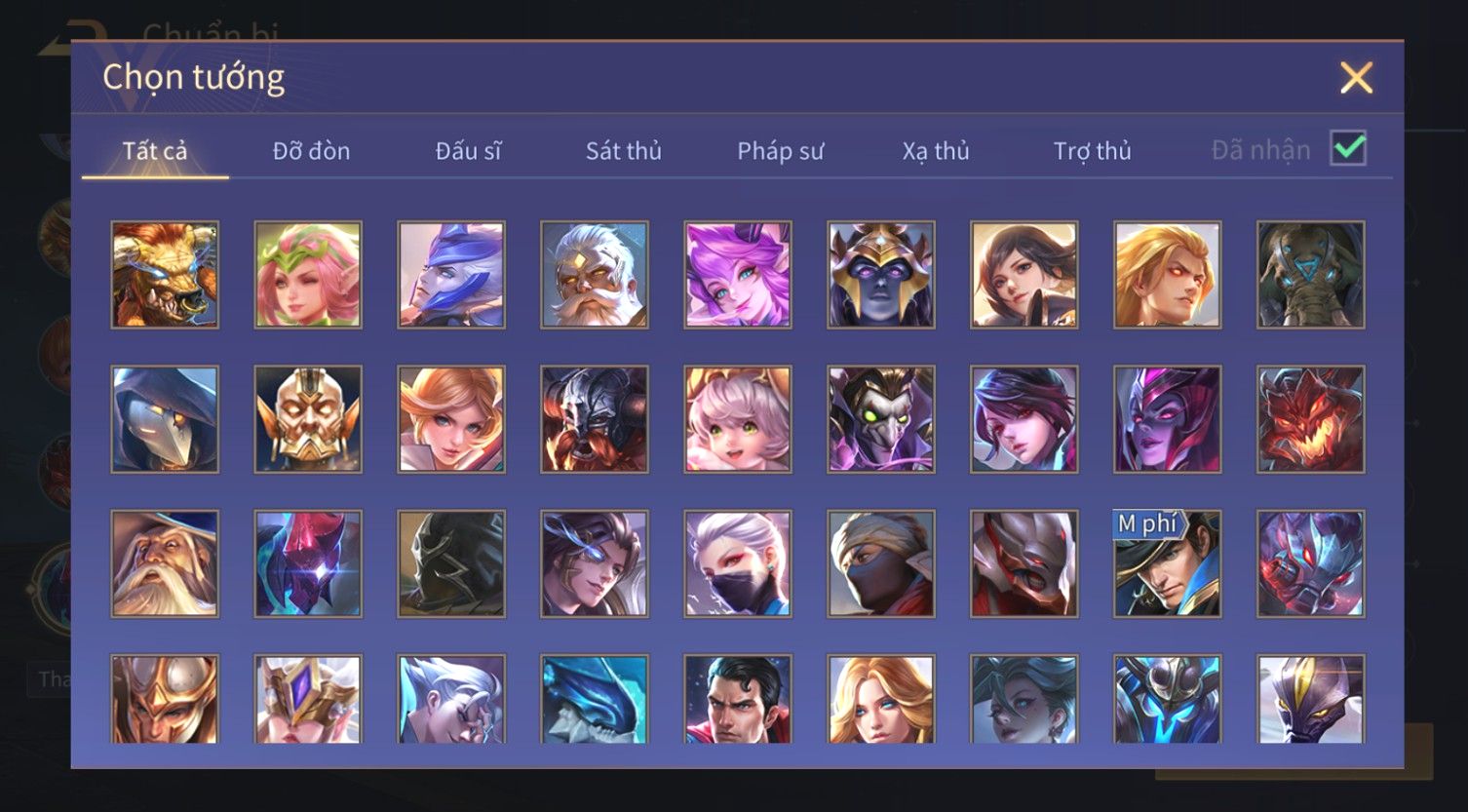Toggle the Đã nhận checkbox
The height and width of the screenshot is (812, 1468).
(1348, 149)
